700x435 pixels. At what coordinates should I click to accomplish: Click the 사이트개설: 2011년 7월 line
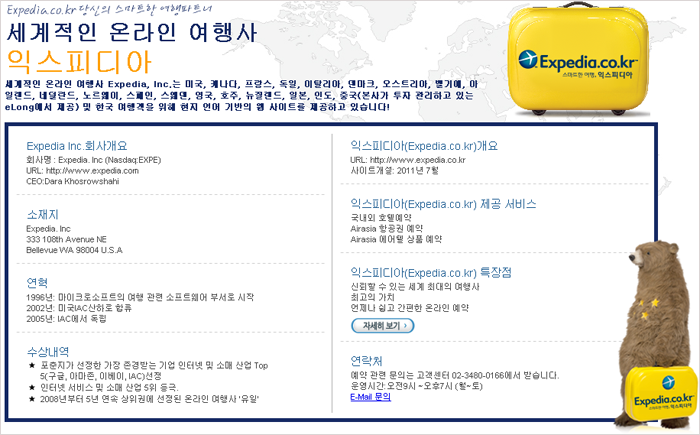tap(395, 171)
